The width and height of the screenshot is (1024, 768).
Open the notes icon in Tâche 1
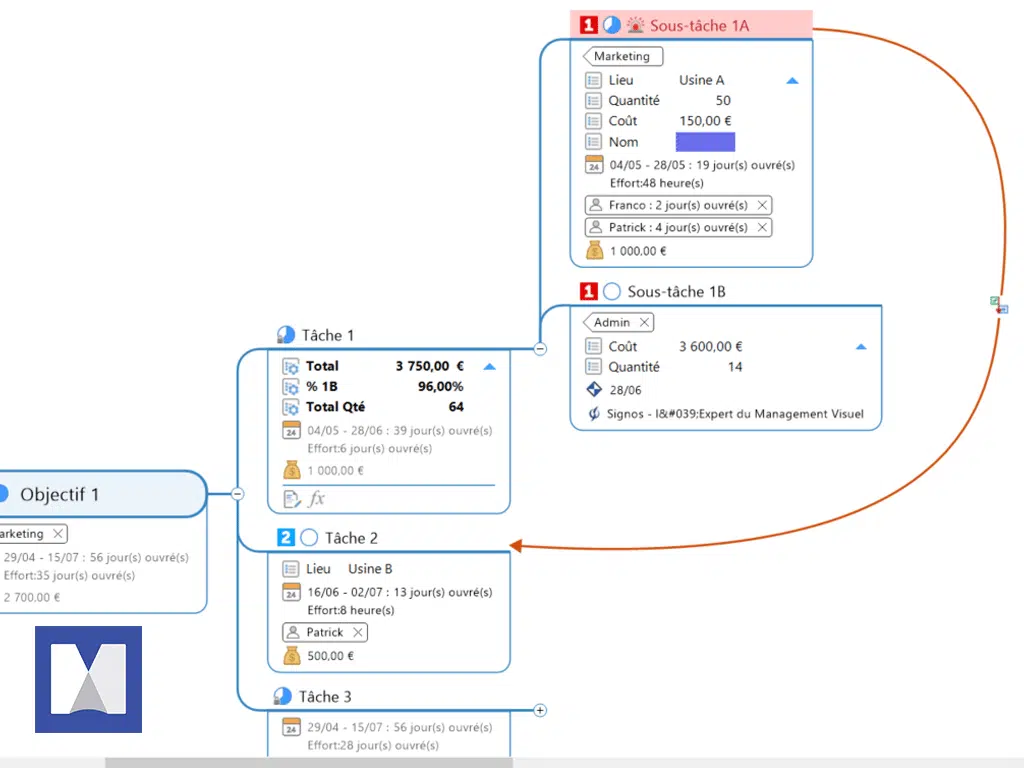coord(292,498)
